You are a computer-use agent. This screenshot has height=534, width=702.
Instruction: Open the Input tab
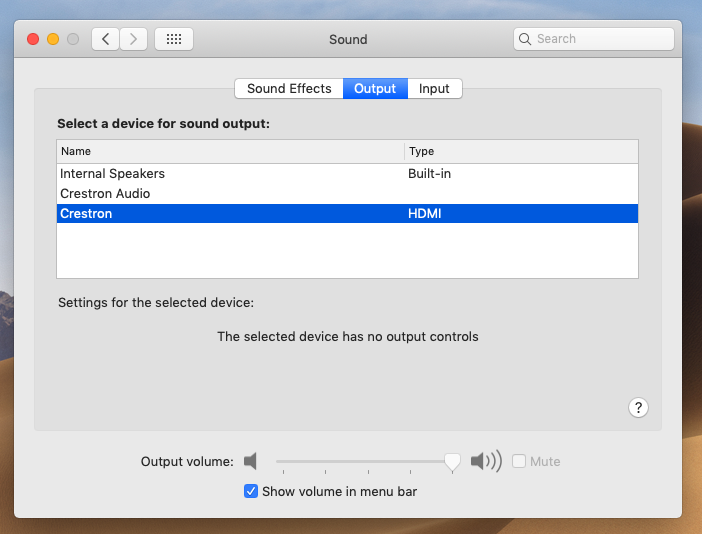click(x=434, y=88)
